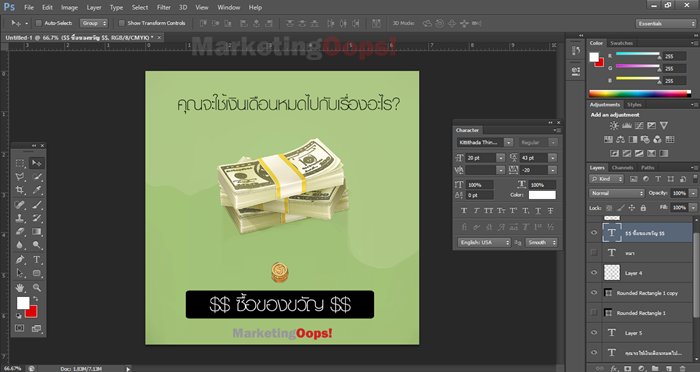Click the foreground color in Tools panel
The image size is (700, 372).
23,303
